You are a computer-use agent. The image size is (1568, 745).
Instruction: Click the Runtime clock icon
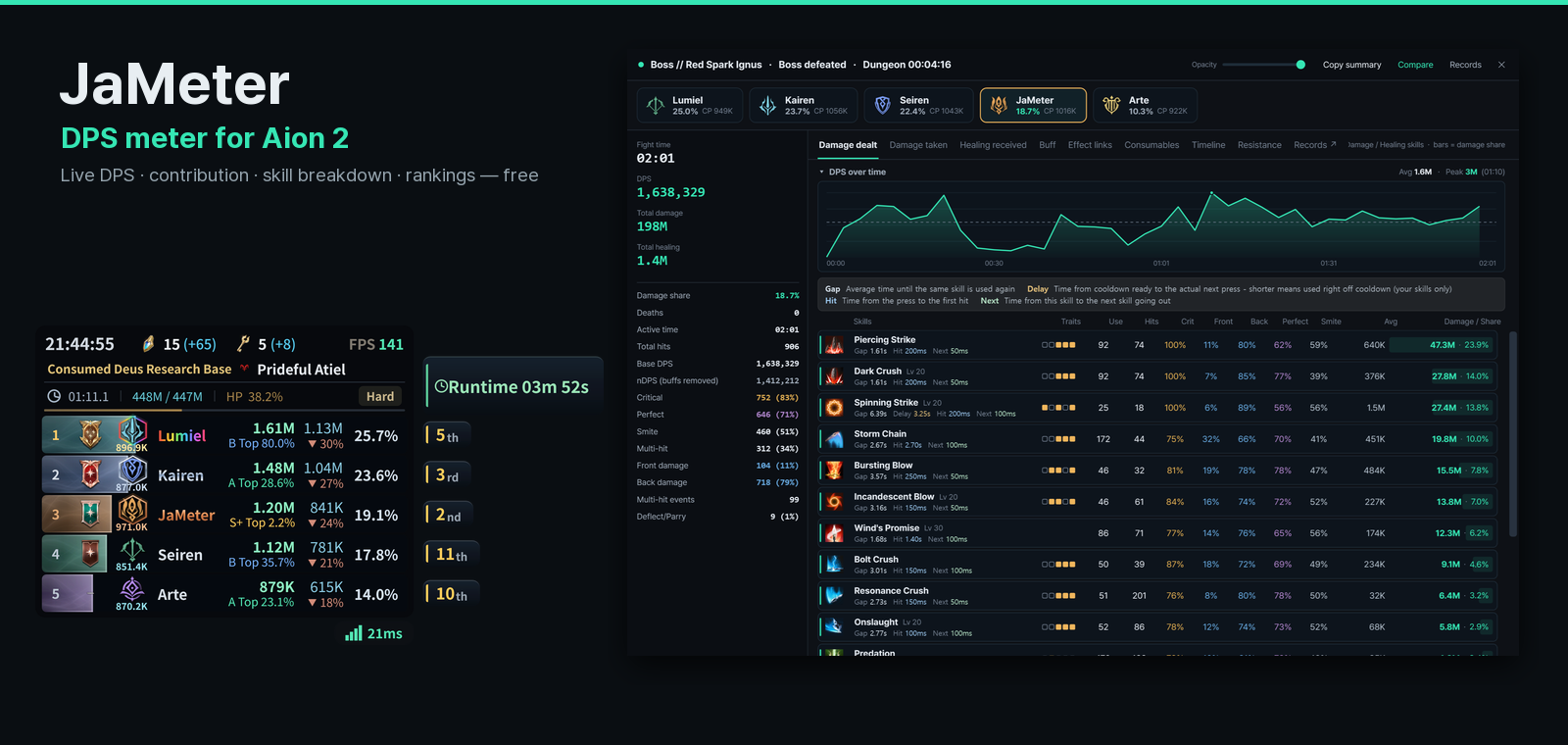point(441,386)
